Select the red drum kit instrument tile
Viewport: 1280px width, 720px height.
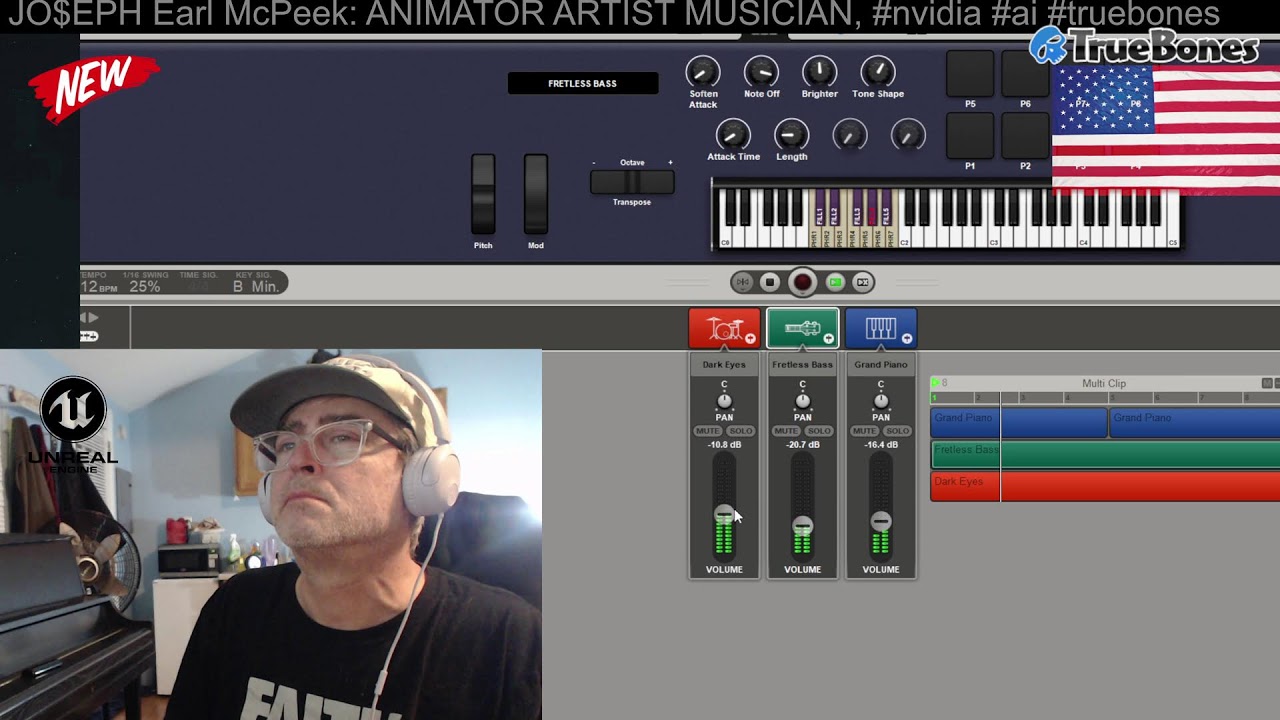click(724, 329)
